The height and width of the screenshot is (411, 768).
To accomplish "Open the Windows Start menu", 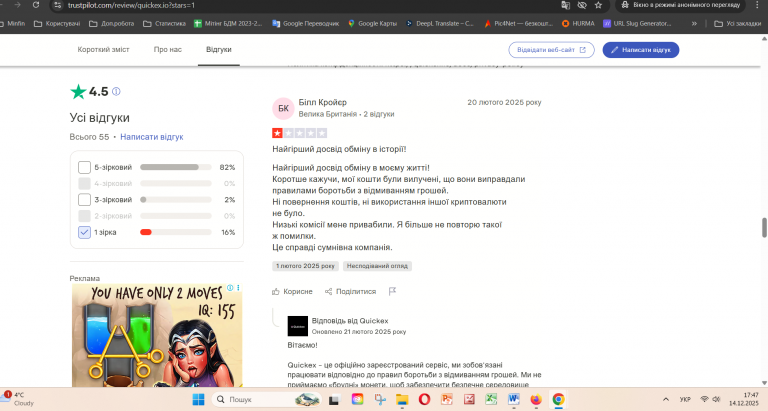I will [198, 400].
